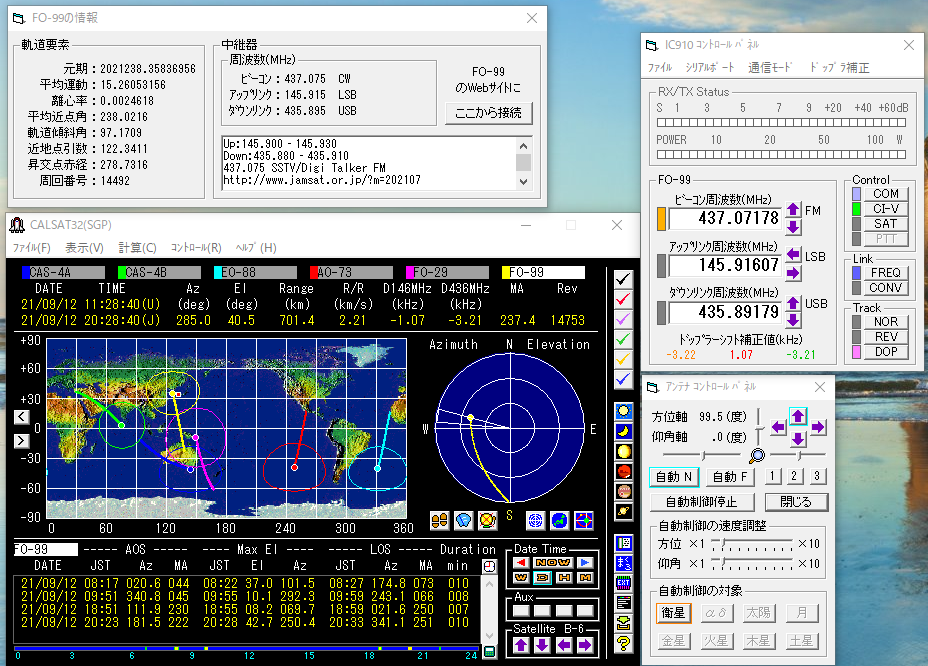Click the magnifier icon in antenna panel
The image size is (928, 666).
[x=757, y=455]
